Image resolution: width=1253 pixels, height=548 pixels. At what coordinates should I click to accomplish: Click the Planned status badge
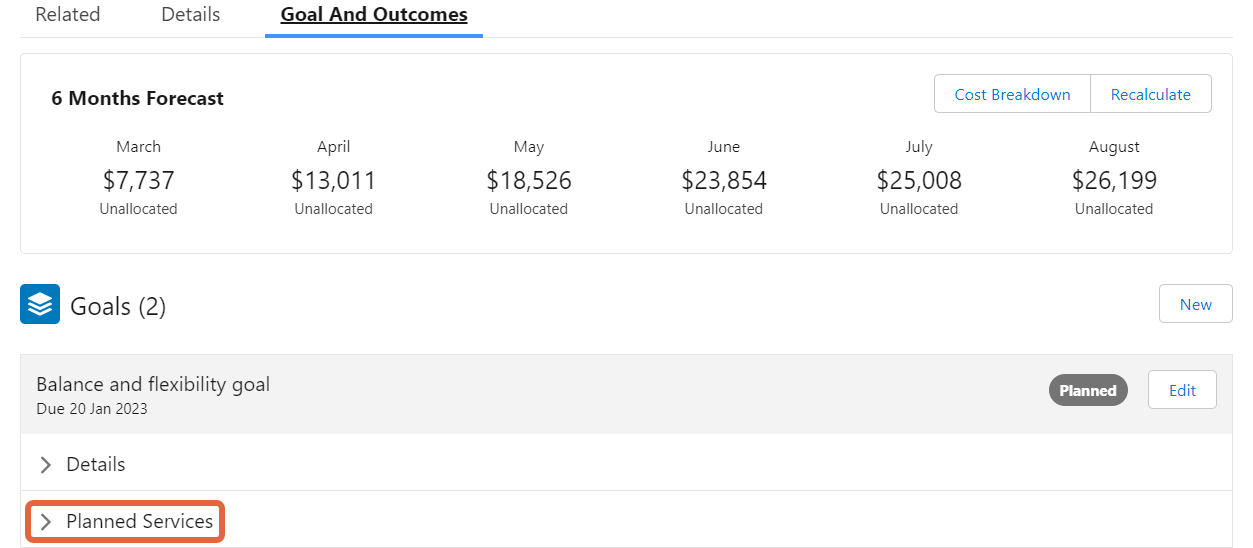tap(1088, 390)
